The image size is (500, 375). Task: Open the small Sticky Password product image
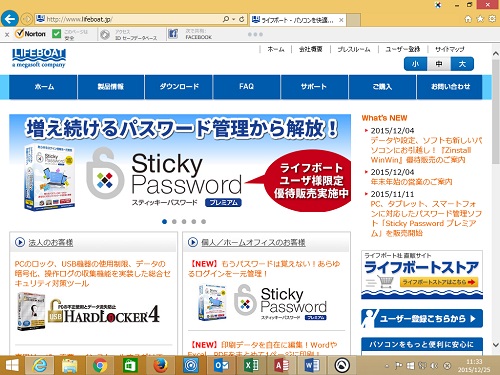coord(262,303)
